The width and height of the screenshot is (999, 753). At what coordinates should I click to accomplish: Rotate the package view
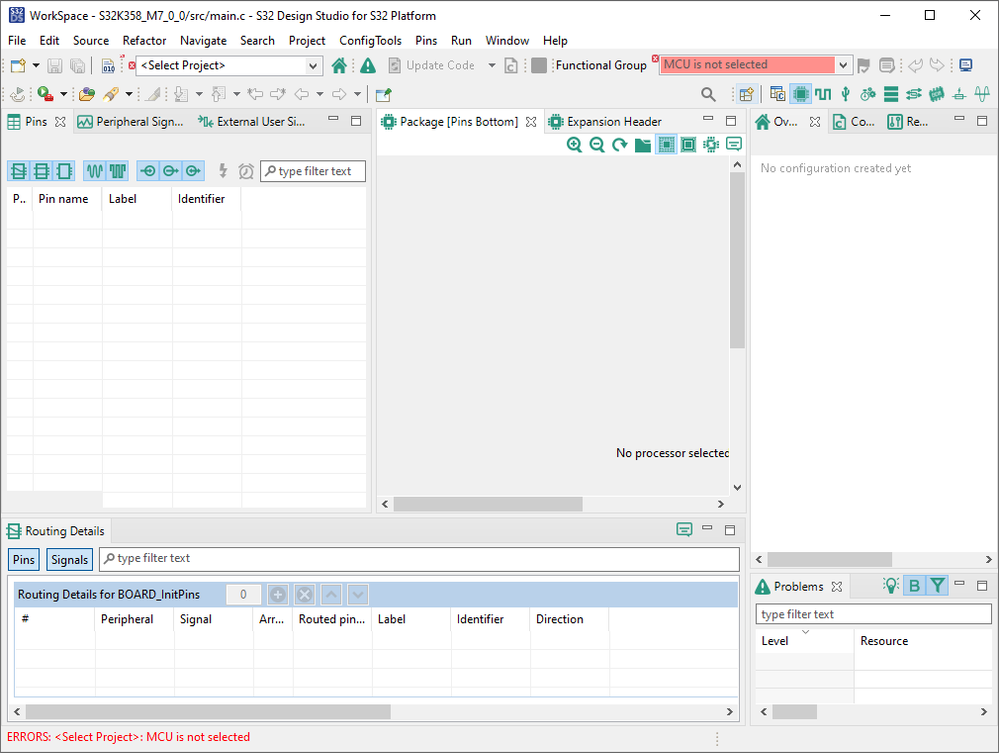pyautogui.click(x=620, y=145)
